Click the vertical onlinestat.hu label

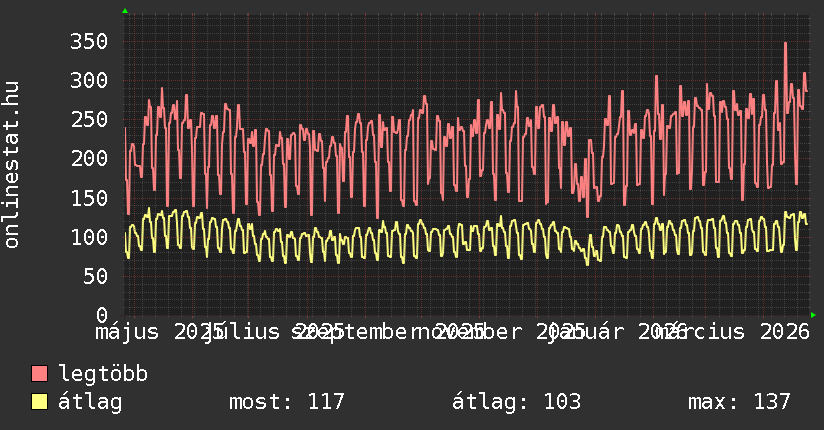pyautogui.click(x=13, y=165)
